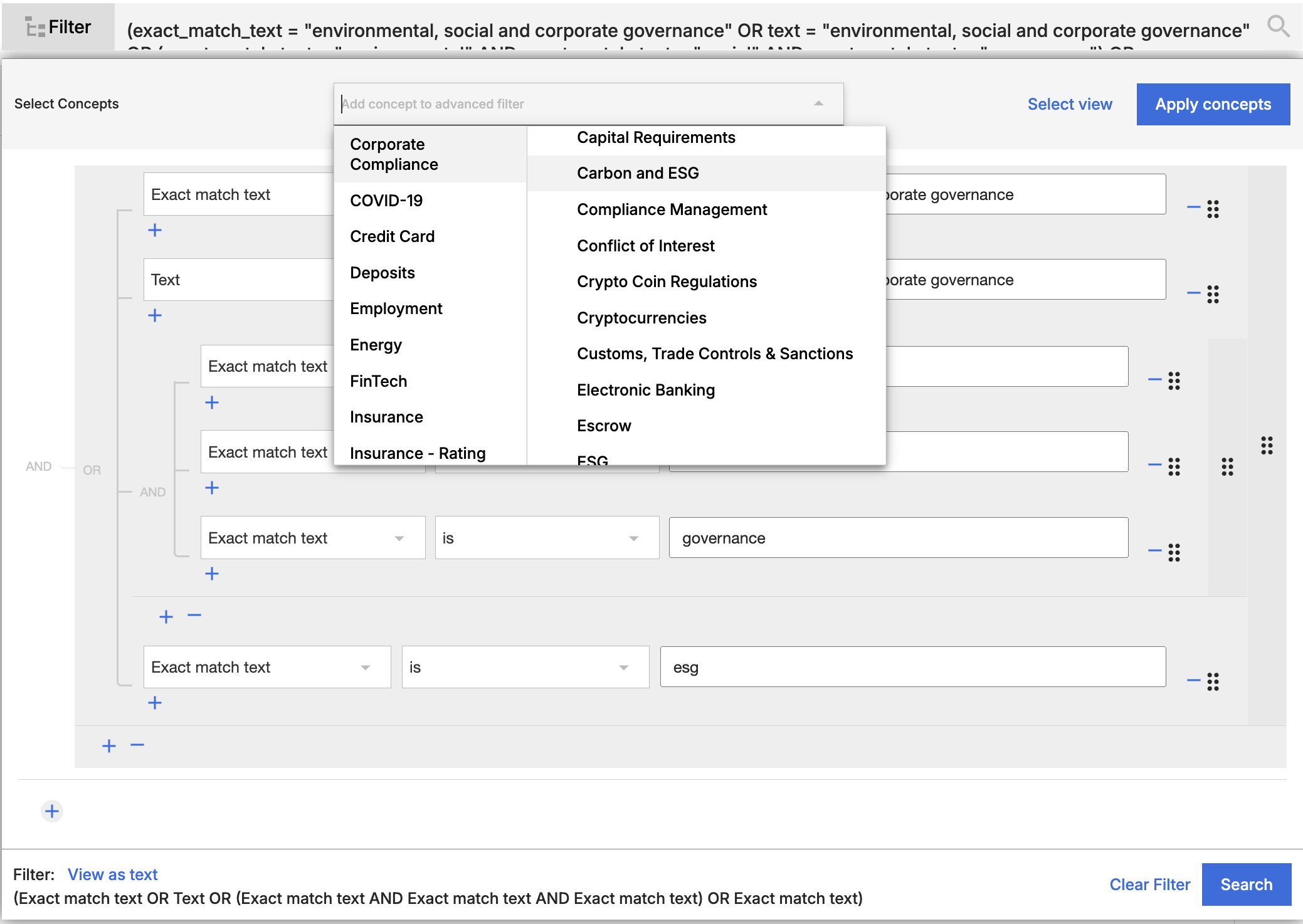Screen dimensions: 1303x924
Task: Click plus icon below governance row
Action: click(x=212, y=574)
